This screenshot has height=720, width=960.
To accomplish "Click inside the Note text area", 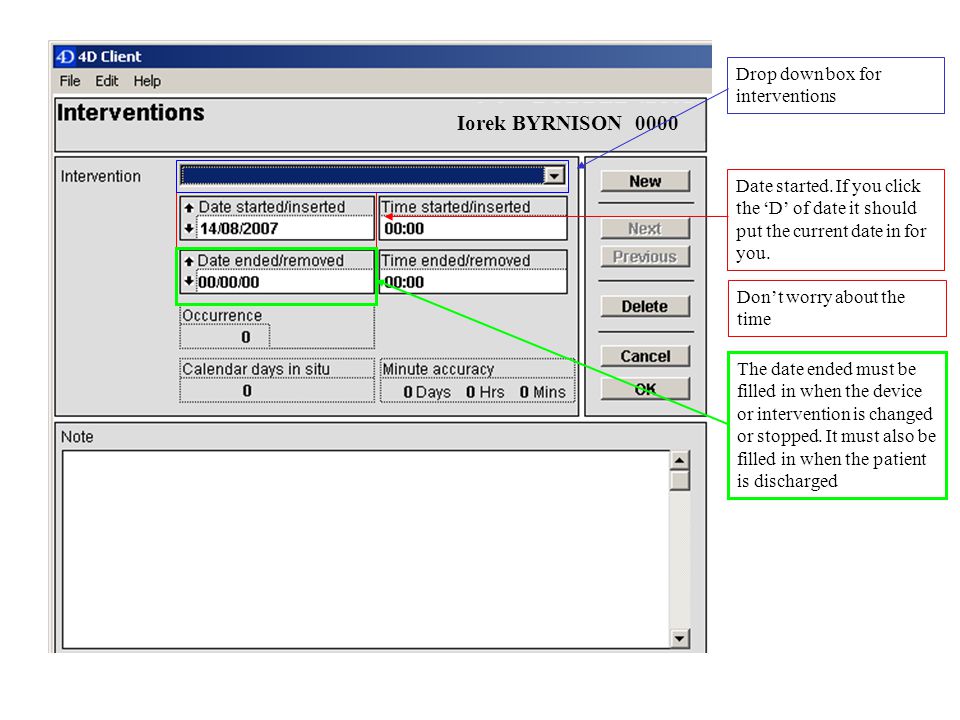I will (366, 549).
